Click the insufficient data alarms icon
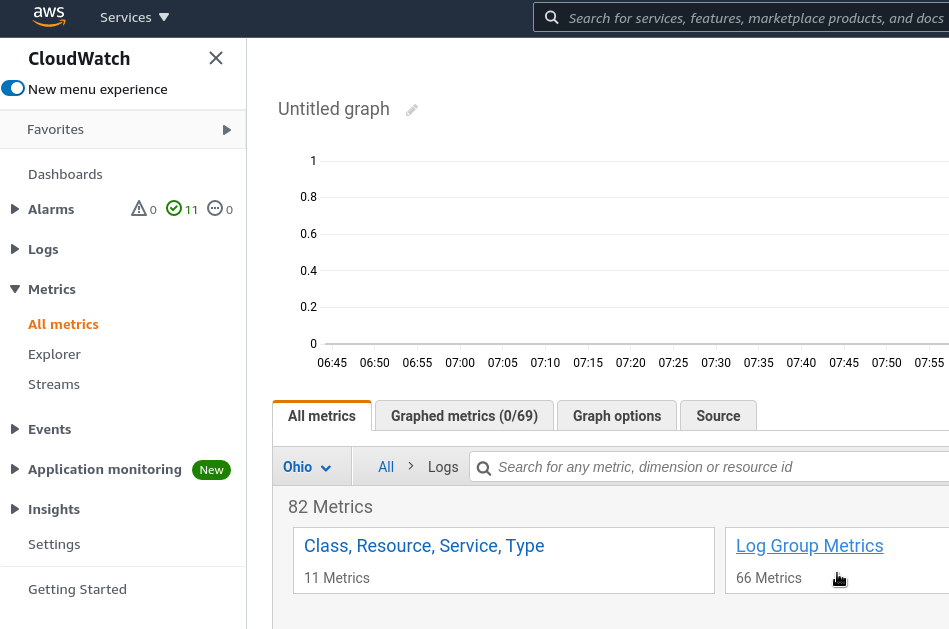The height and width of the screenshot is (629, 949). point(215,209)
